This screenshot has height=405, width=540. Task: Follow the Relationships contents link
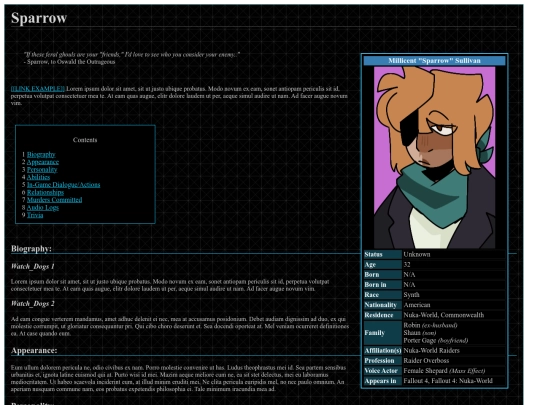pyautogui.click(x=45, y=192)
